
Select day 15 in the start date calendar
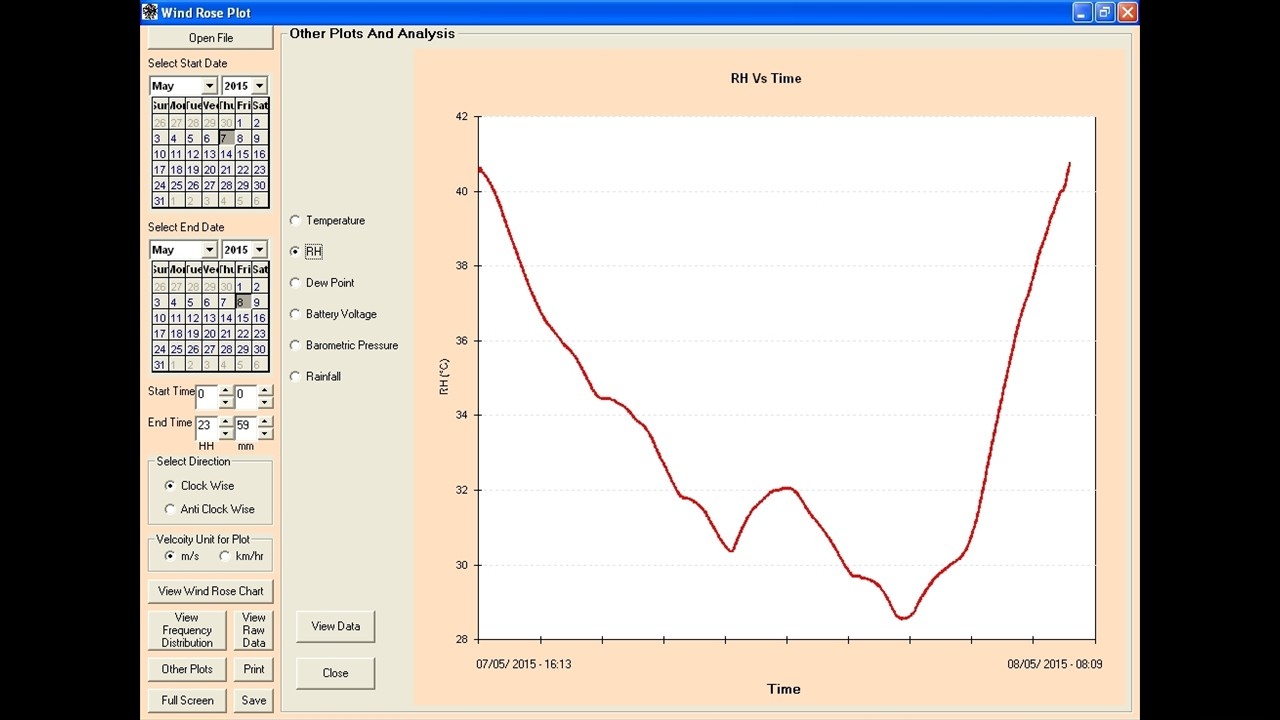(x=242, y=154)
